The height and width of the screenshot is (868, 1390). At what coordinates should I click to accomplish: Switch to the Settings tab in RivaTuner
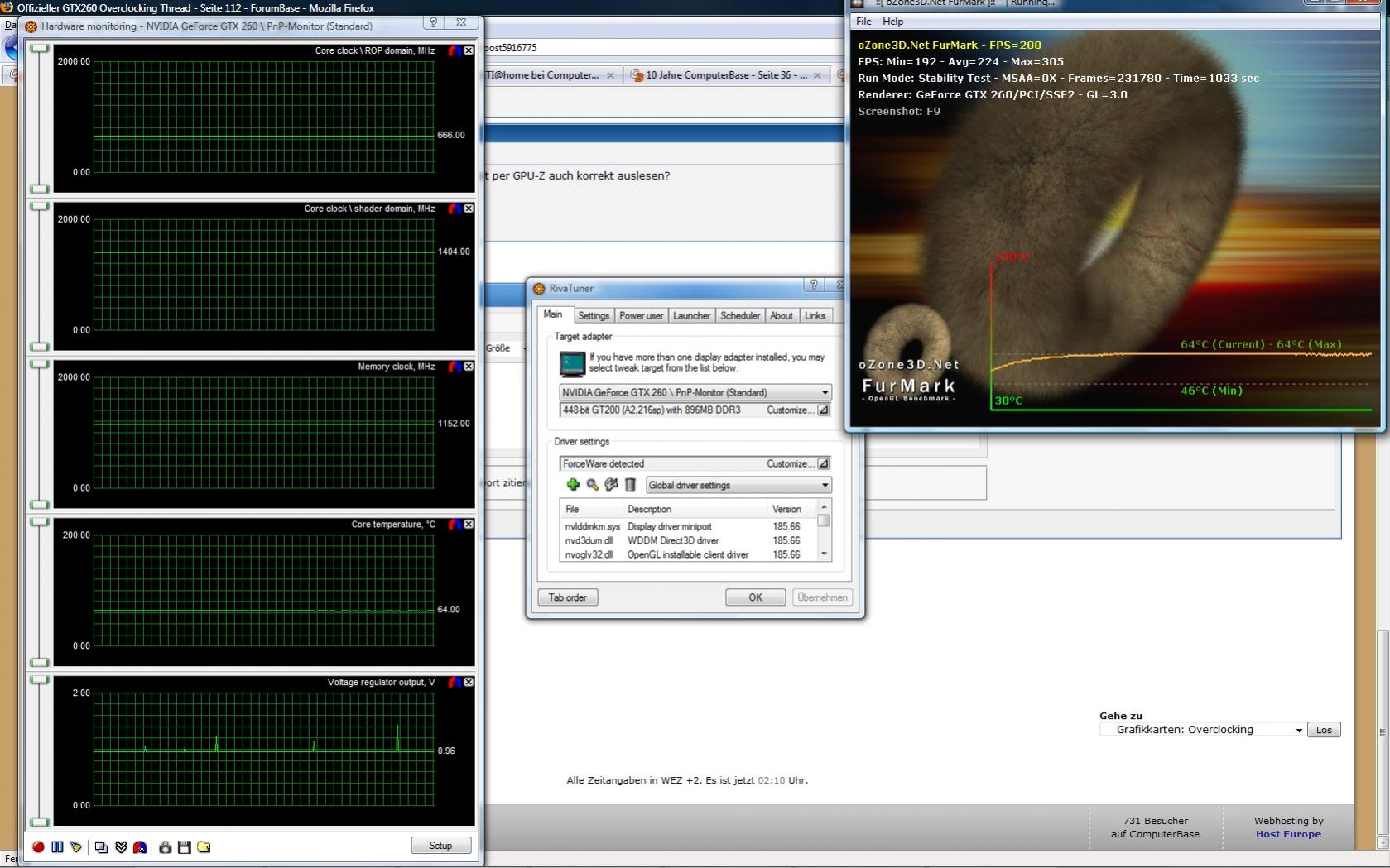pyautogui.click(x=594, y=316)
